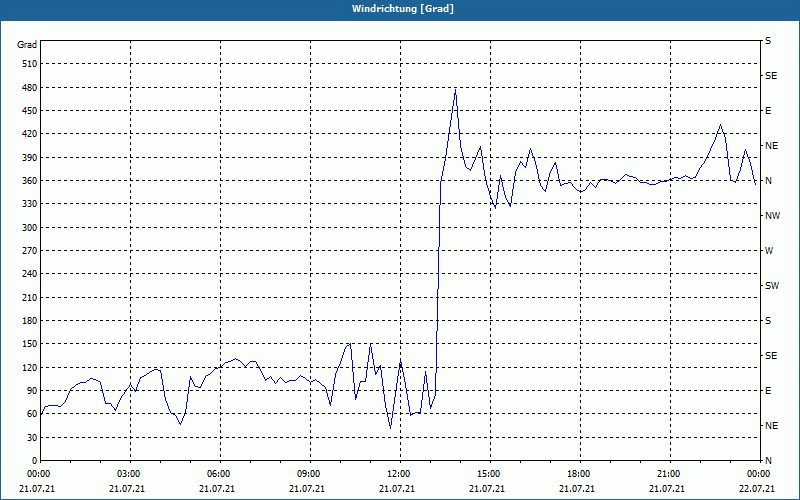The width and height of the screenshot is (800, 500).
Task: Click the W compass label on right axis
Action: (769, 251)
